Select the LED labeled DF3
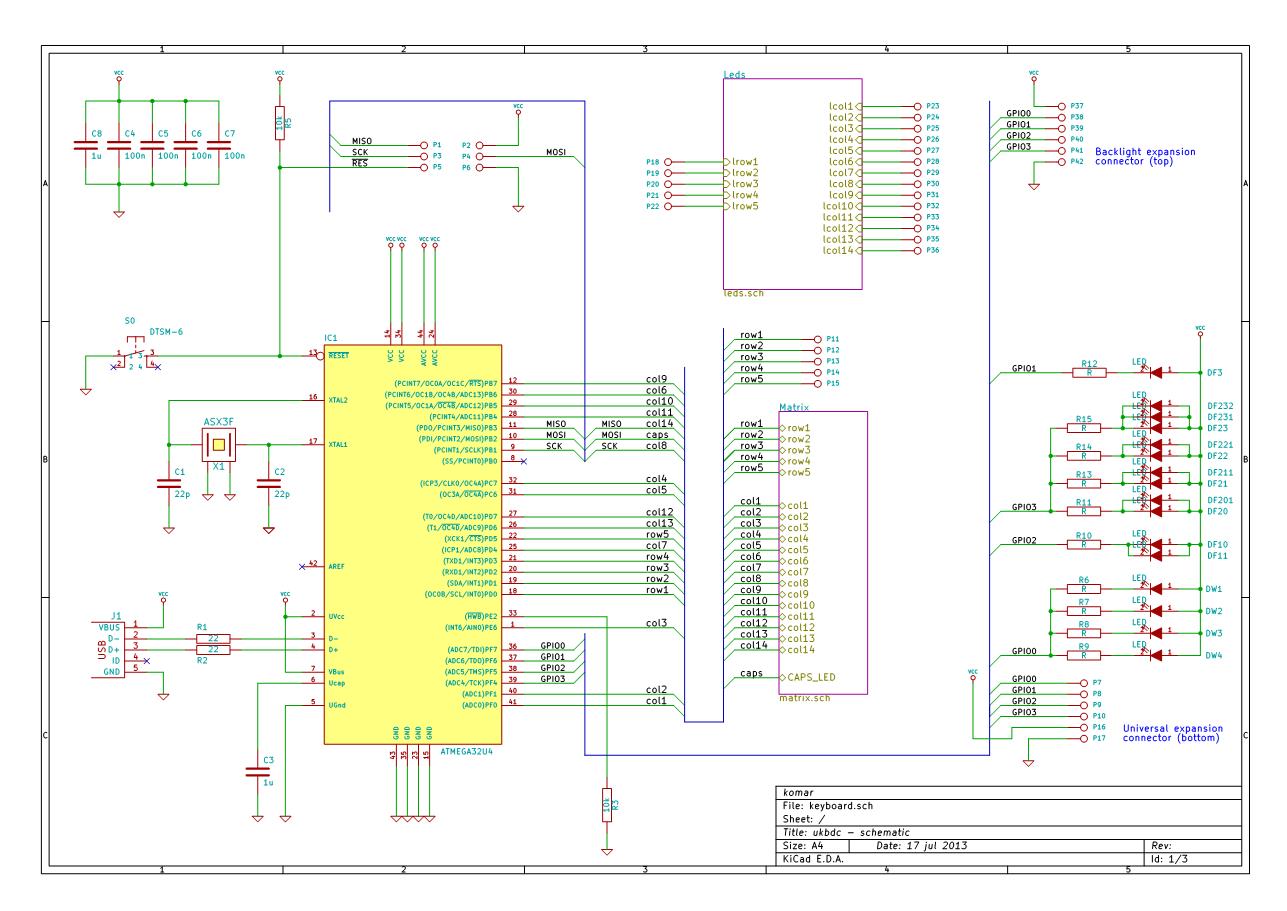The image size is (1287, 911). point(1153,371)
